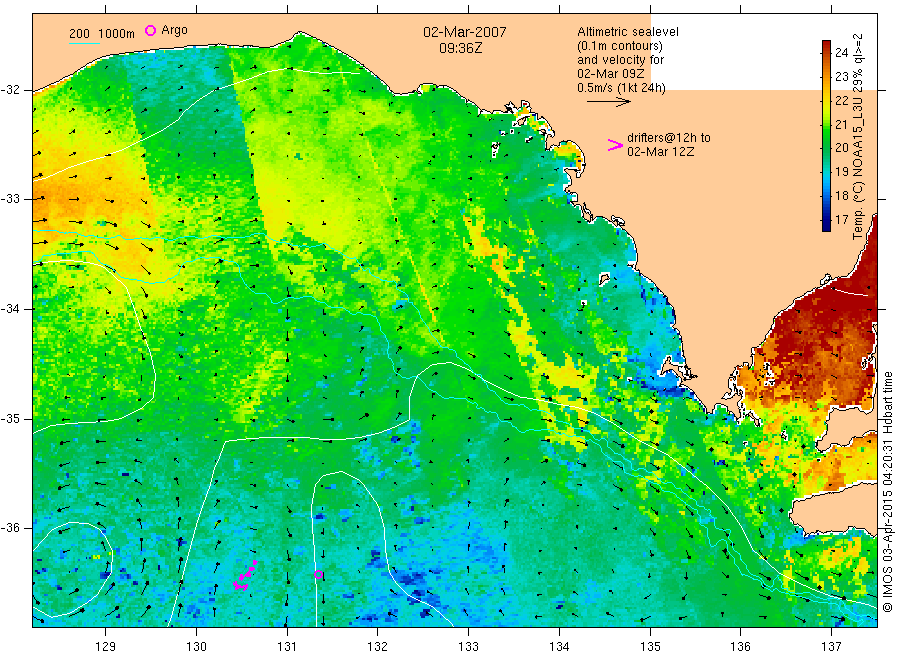Select the magenta drifter track near 130.5E

pos(245,576)
